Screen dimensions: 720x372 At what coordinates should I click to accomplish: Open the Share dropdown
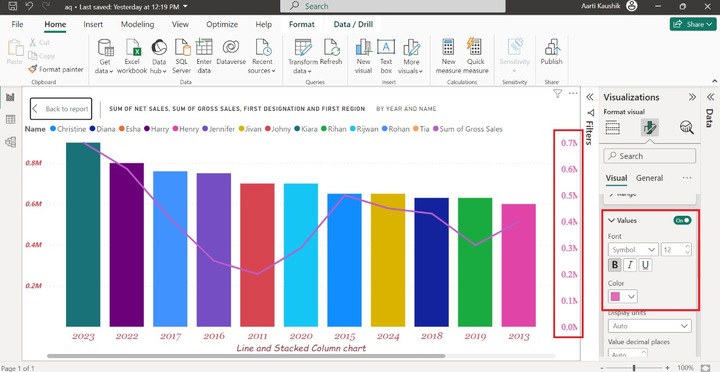[x=693, y=24]
